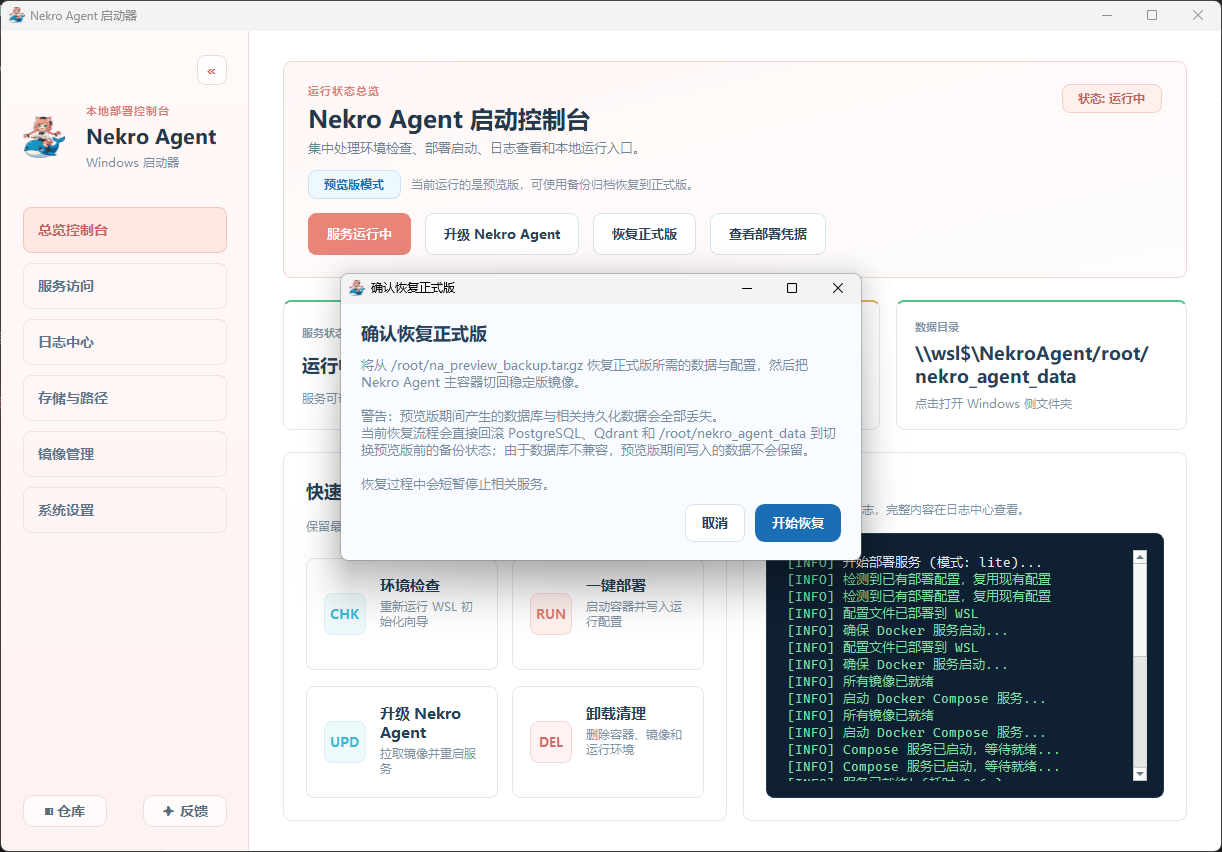Click 开始恢复 to start restoring
Viewport: 1222px width, 852px height.
click(x=797, y=523)
